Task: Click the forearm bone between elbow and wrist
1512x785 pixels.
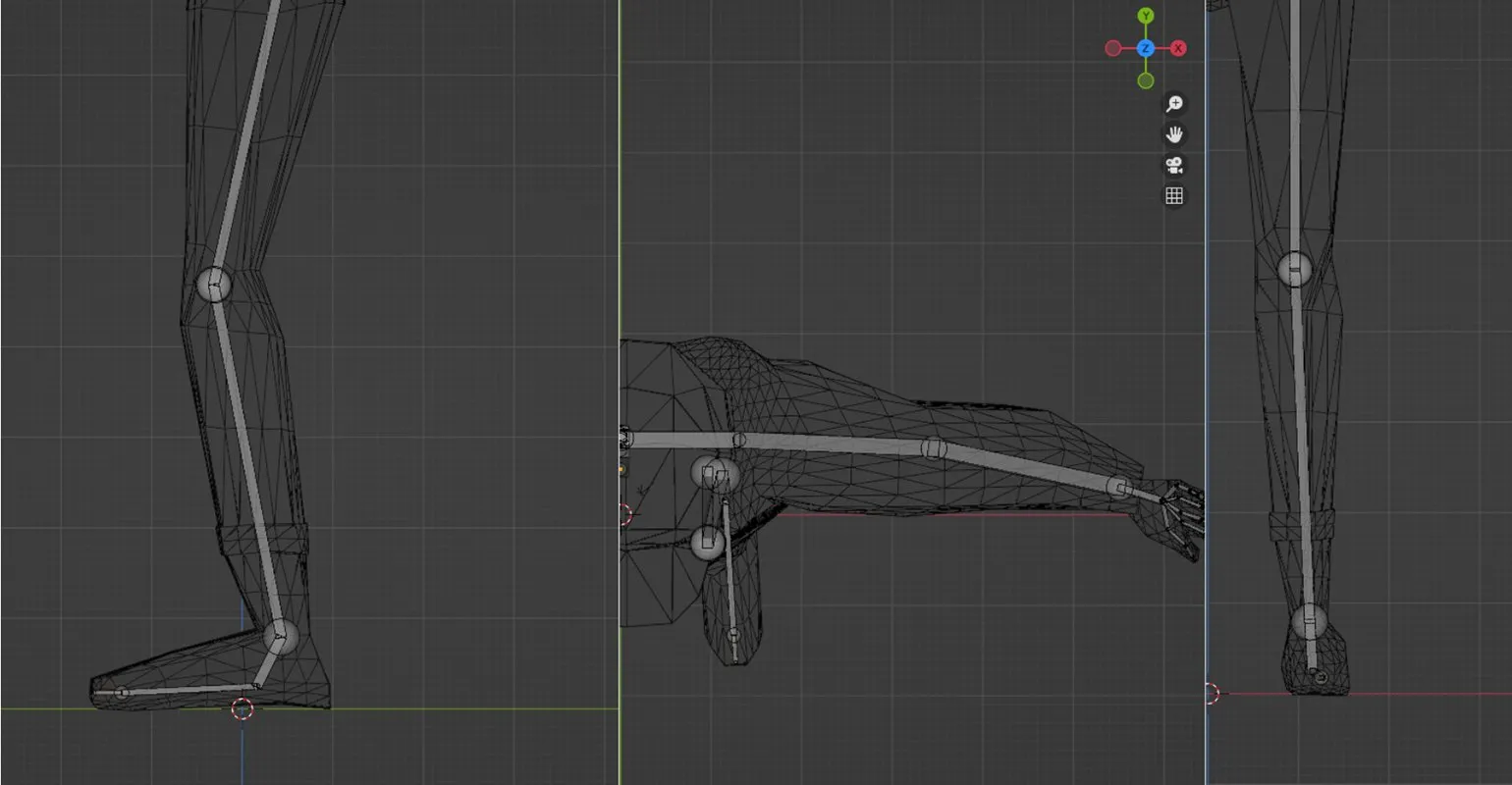Action: [1026, 467]
